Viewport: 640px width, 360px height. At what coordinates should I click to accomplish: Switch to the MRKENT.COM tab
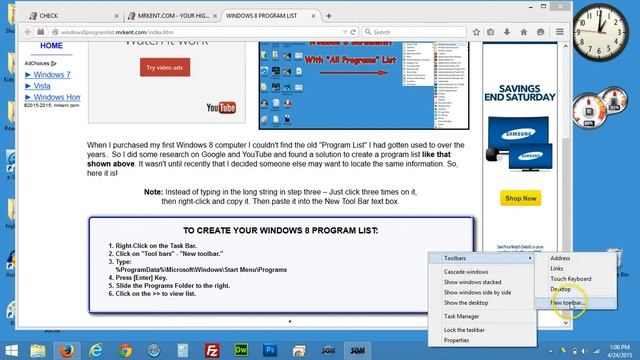[x=172, y=16]
